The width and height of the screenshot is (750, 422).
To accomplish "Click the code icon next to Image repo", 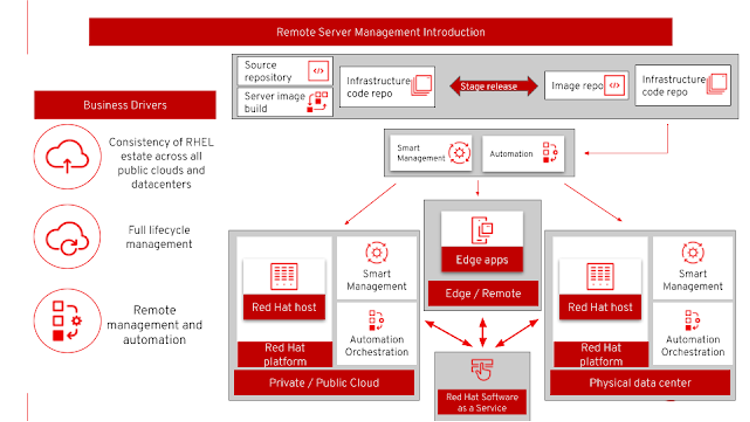I will [615, 85].
